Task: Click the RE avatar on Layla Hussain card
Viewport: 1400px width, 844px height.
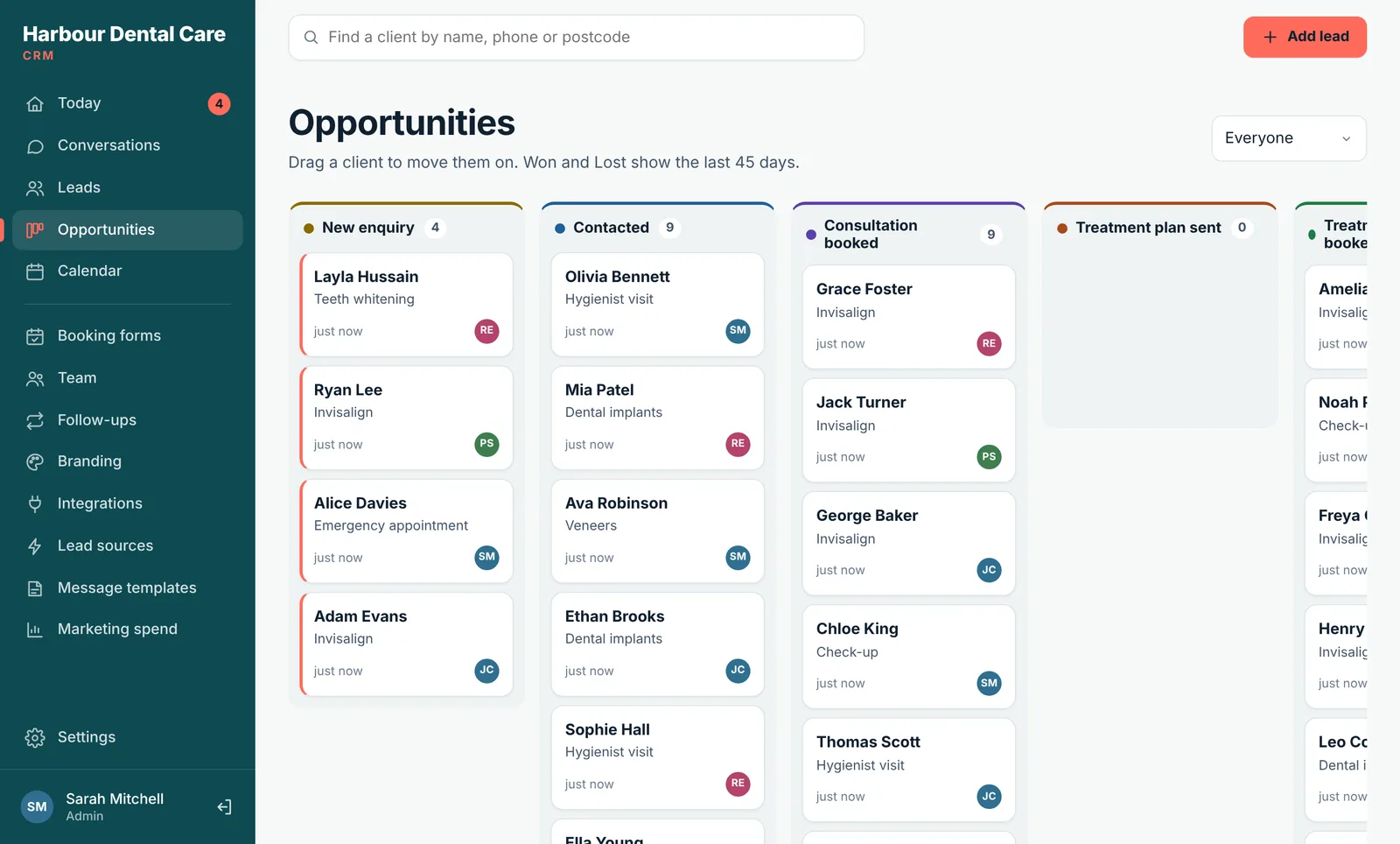Action: pos(486,331)
